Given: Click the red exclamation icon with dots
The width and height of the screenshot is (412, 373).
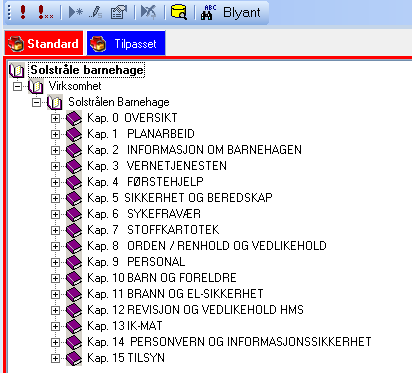Looking at the screenshot, I should click(x=45, y=12).
